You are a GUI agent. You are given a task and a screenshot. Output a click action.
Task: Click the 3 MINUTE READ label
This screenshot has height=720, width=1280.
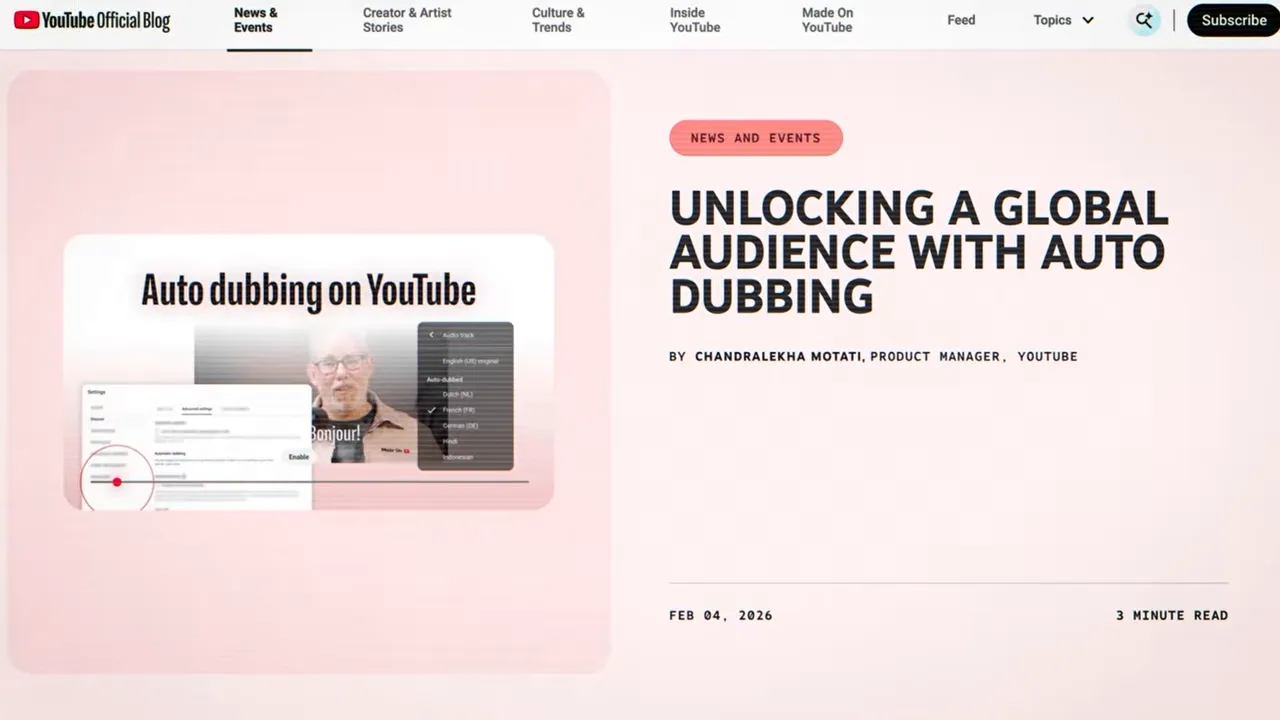(x=1172, y=615)
